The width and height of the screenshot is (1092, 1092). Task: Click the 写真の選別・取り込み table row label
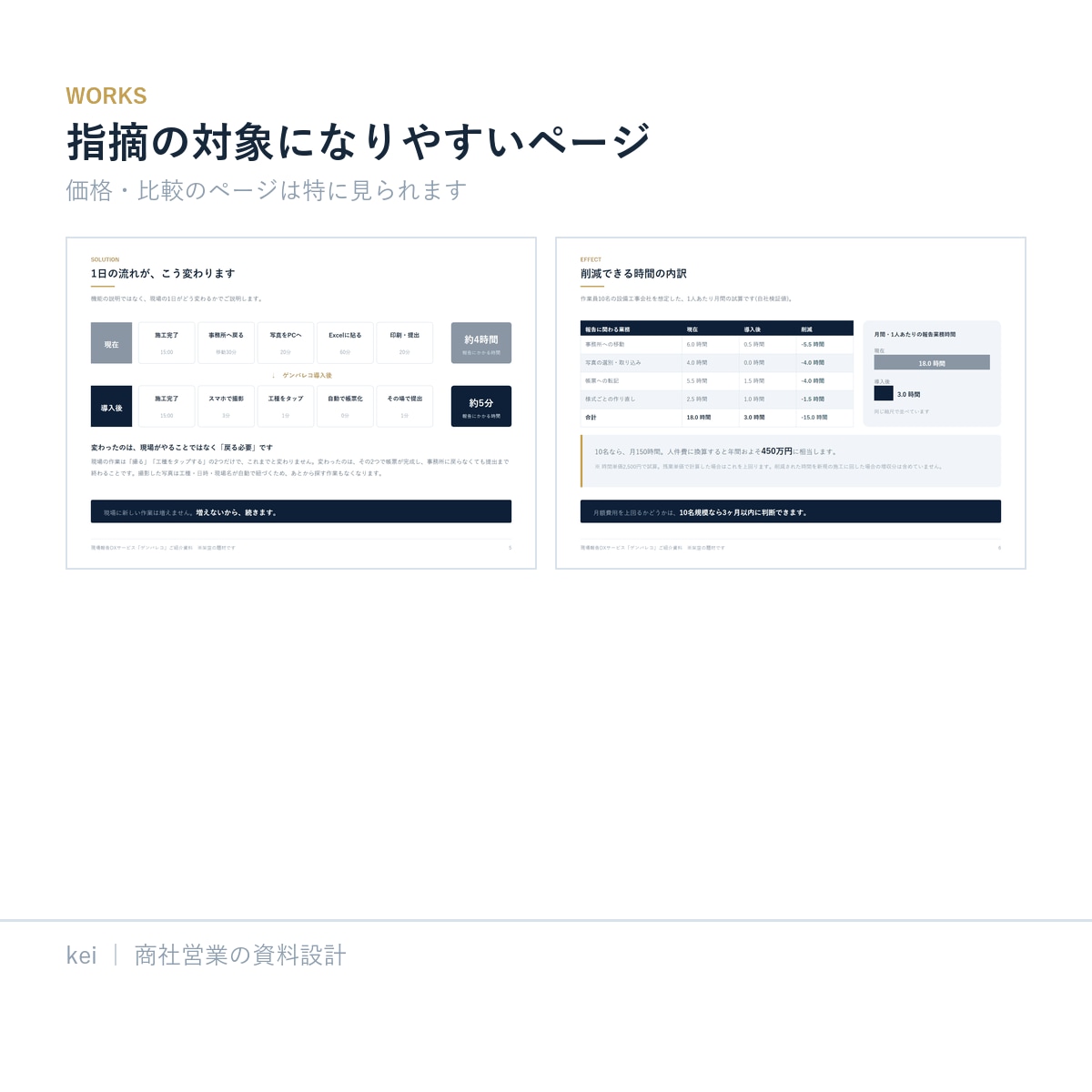(x=613, y=363)
